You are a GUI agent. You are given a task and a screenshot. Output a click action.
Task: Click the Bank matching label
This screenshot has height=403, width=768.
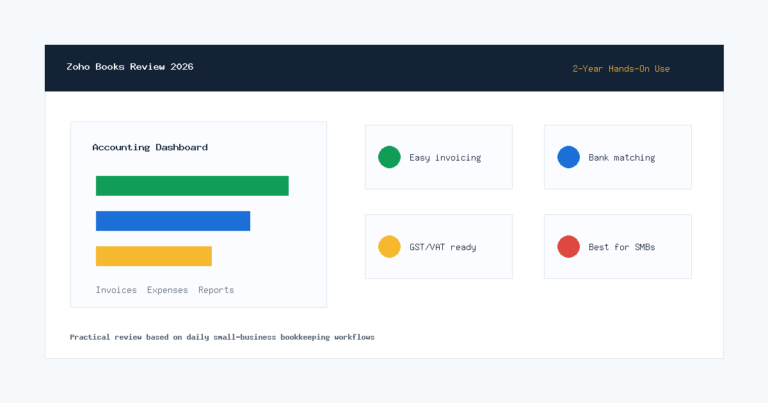(x=622, y=158)
